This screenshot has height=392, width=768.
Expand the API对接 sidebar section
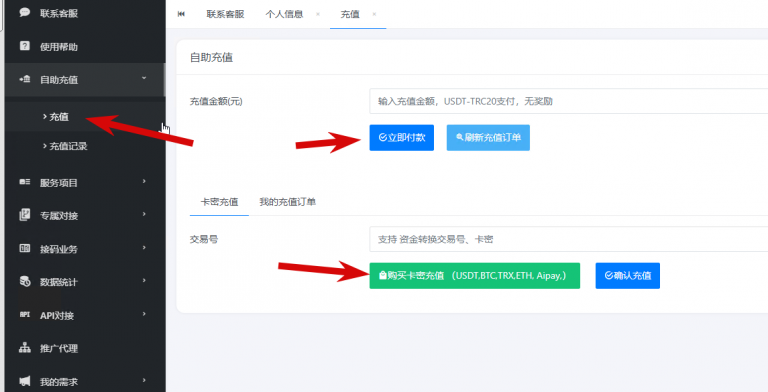pos(85,315)
